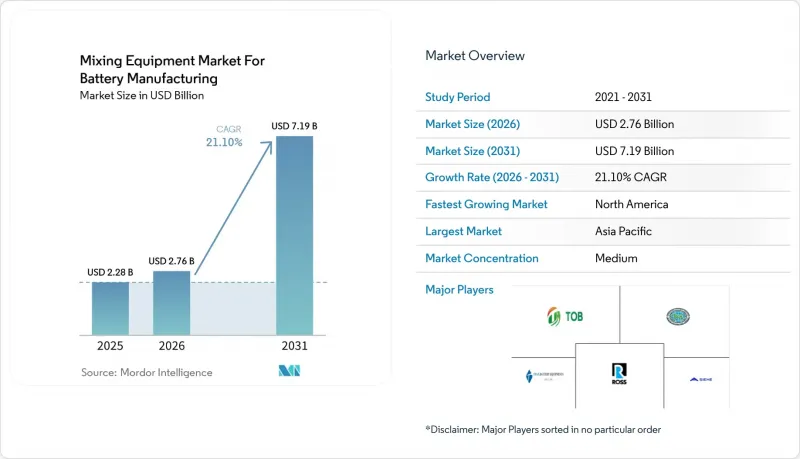The width and height of the screenshot is (800, 459).
Task: Click the 2031 bar in chart
Action: (x=294, y=236)
